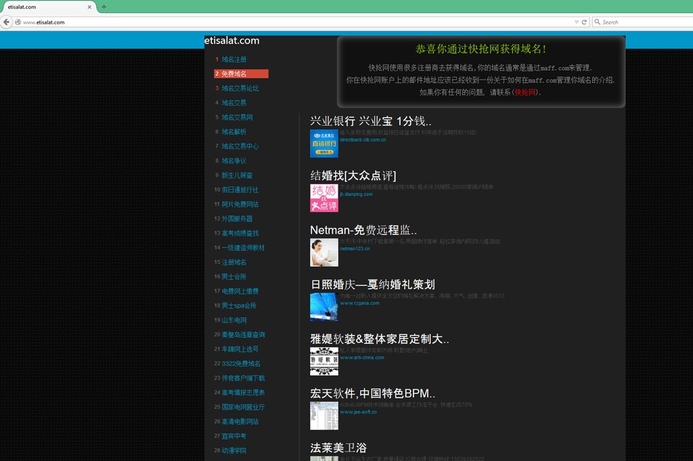
Task: Reload the page with the refresh icon
Action: 584,22
